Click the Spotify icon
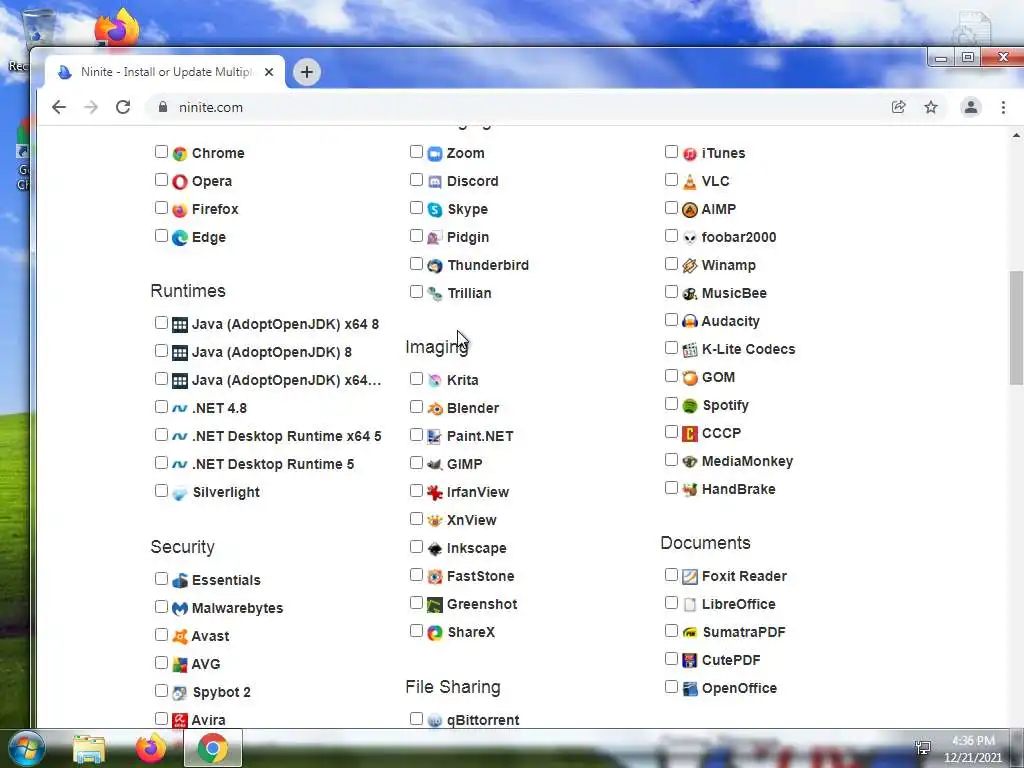The height and width of the screenshot is (768, 1024). (690, 406)
